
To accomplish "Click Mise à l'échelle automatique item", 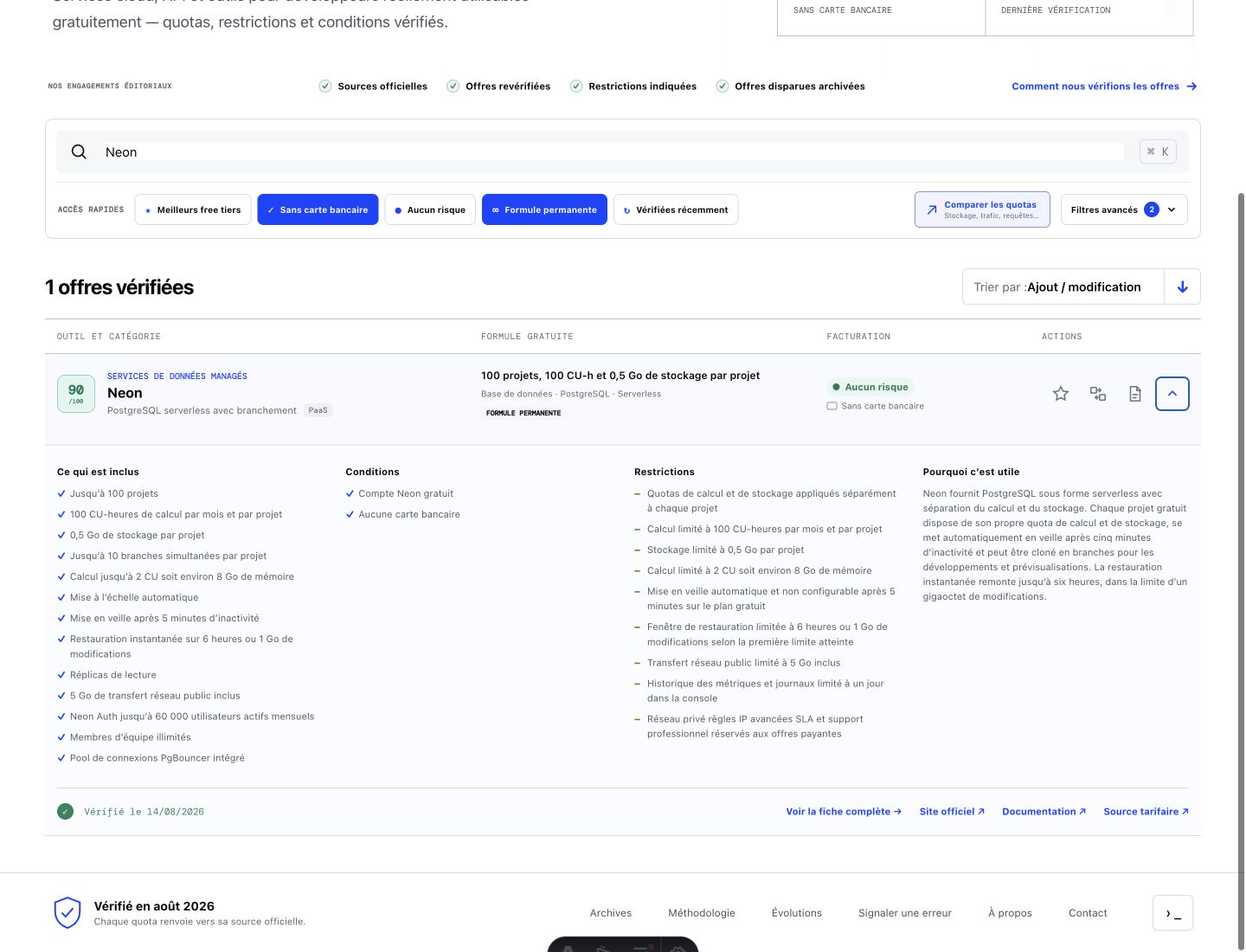I will pos(134,597).
